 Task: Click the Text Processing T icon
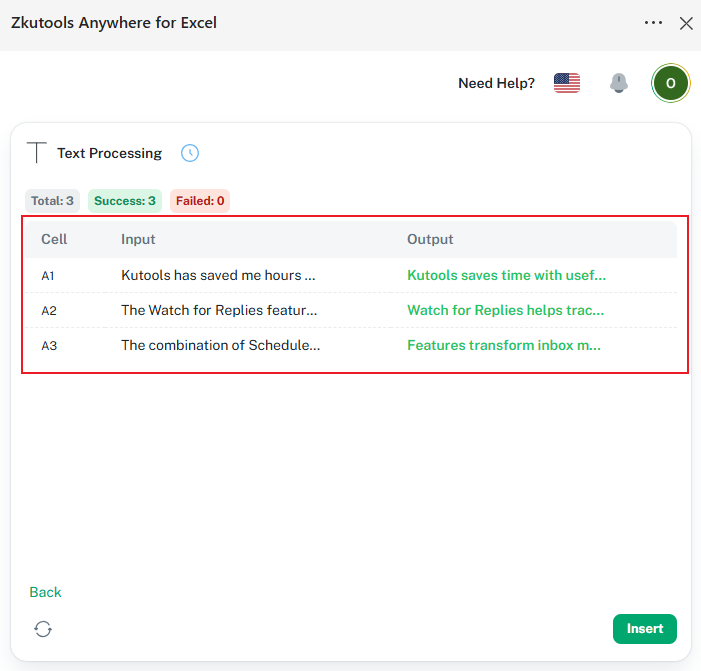pyautogui.click(x=37, y=153)
